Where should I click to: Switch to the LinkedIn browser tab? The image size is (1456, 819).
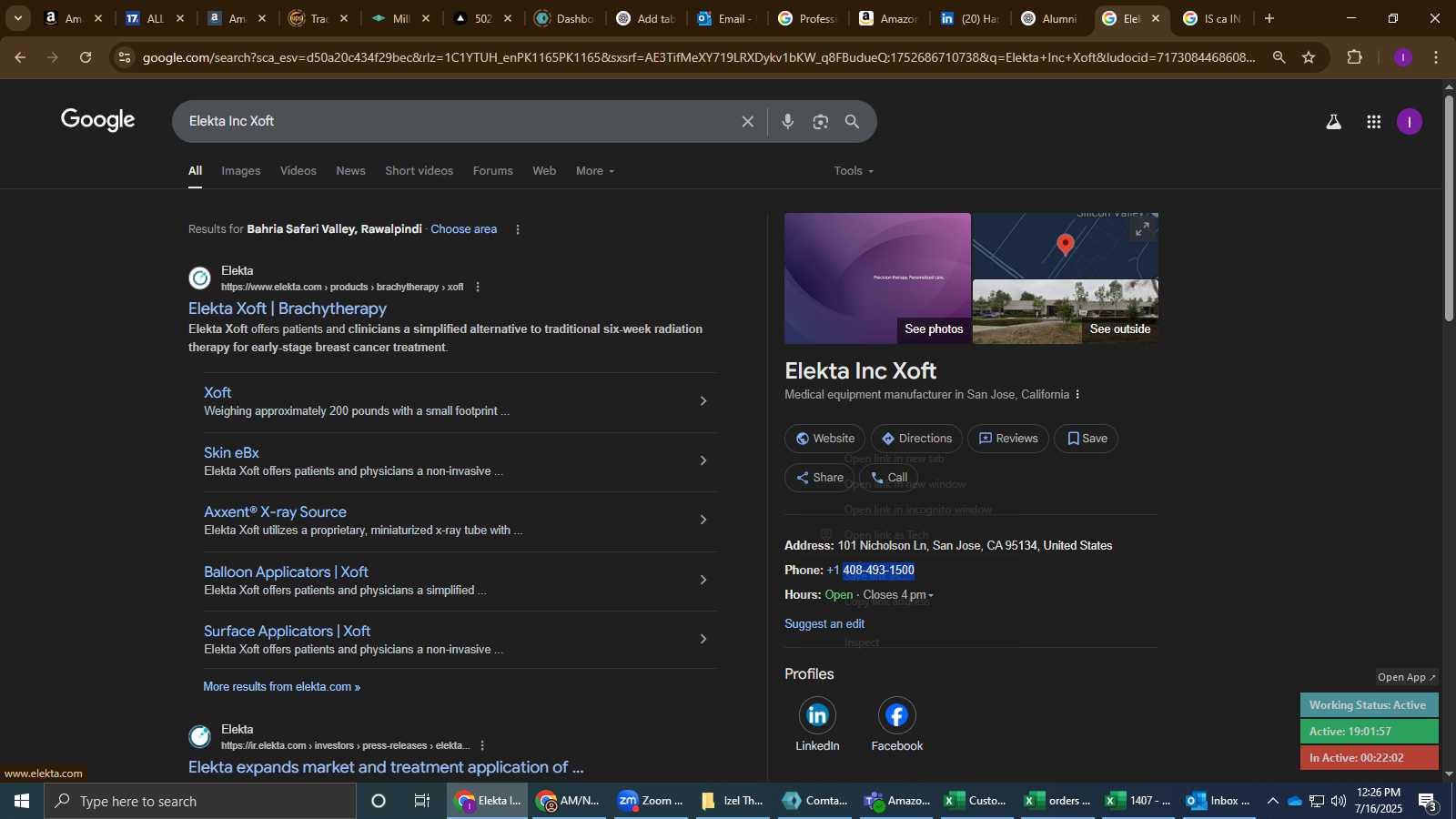970,18
